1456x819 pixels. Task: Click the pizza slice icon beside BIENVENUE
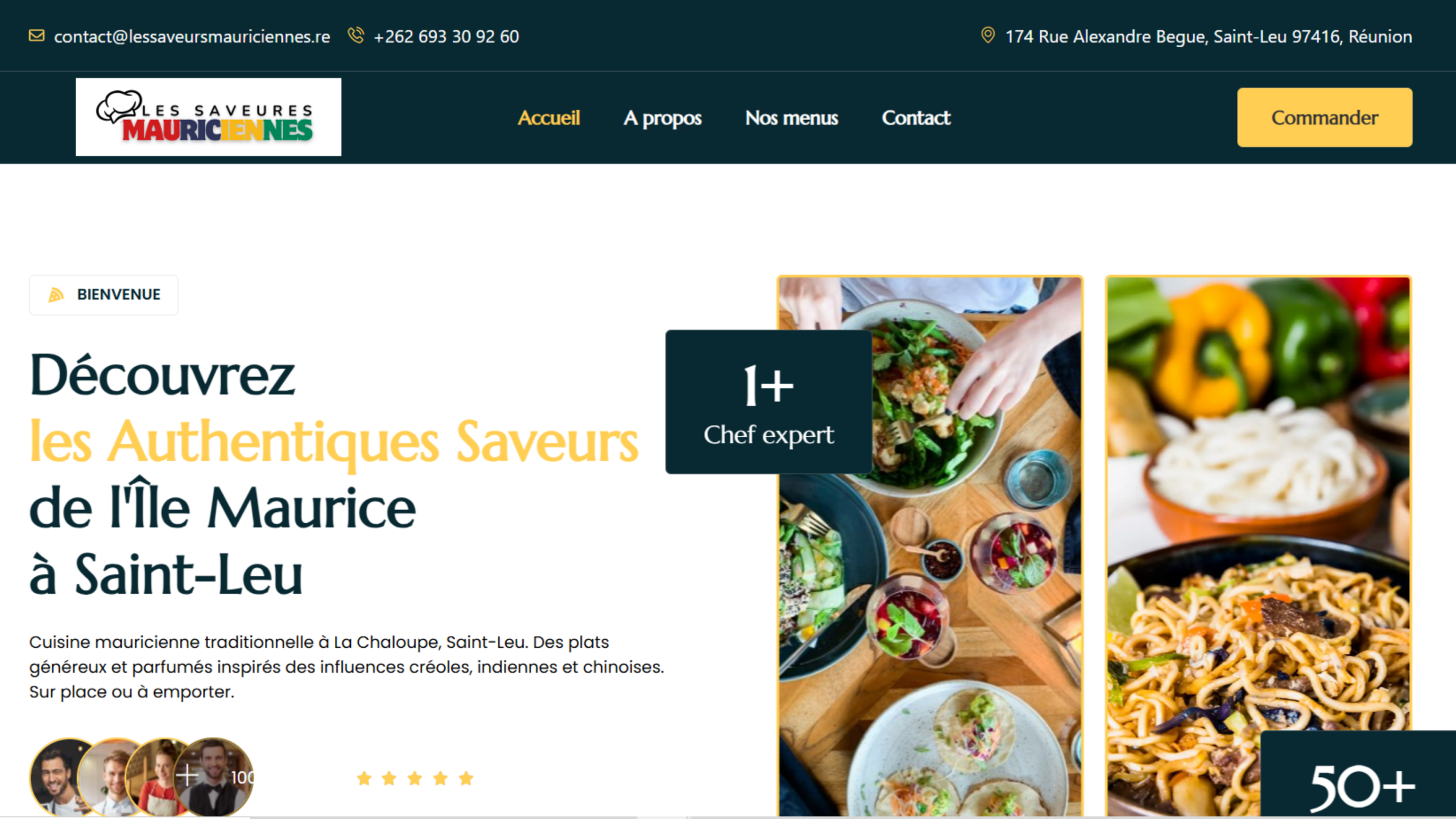(x=56, y=295)
